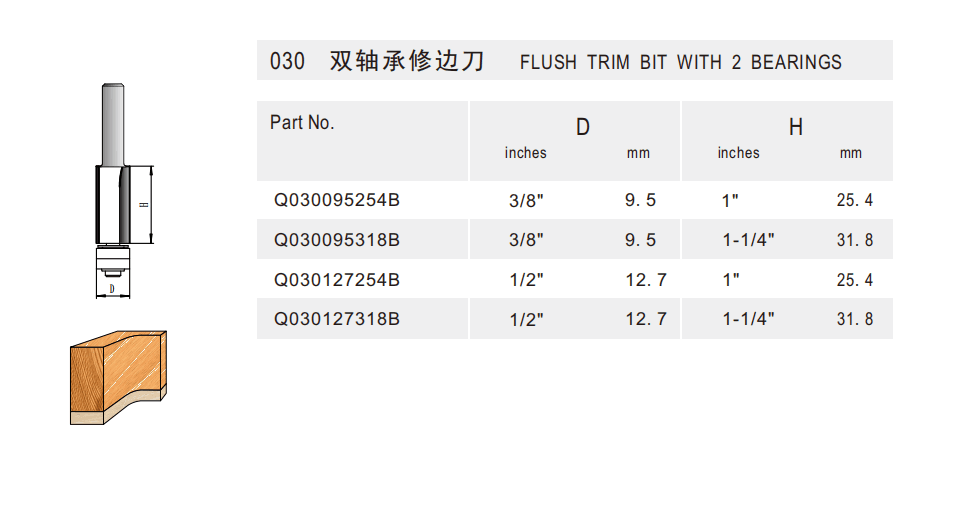Select the H column header in table
Image resolution: width=962 pixels, height=516 pixels.
[796, 127]
